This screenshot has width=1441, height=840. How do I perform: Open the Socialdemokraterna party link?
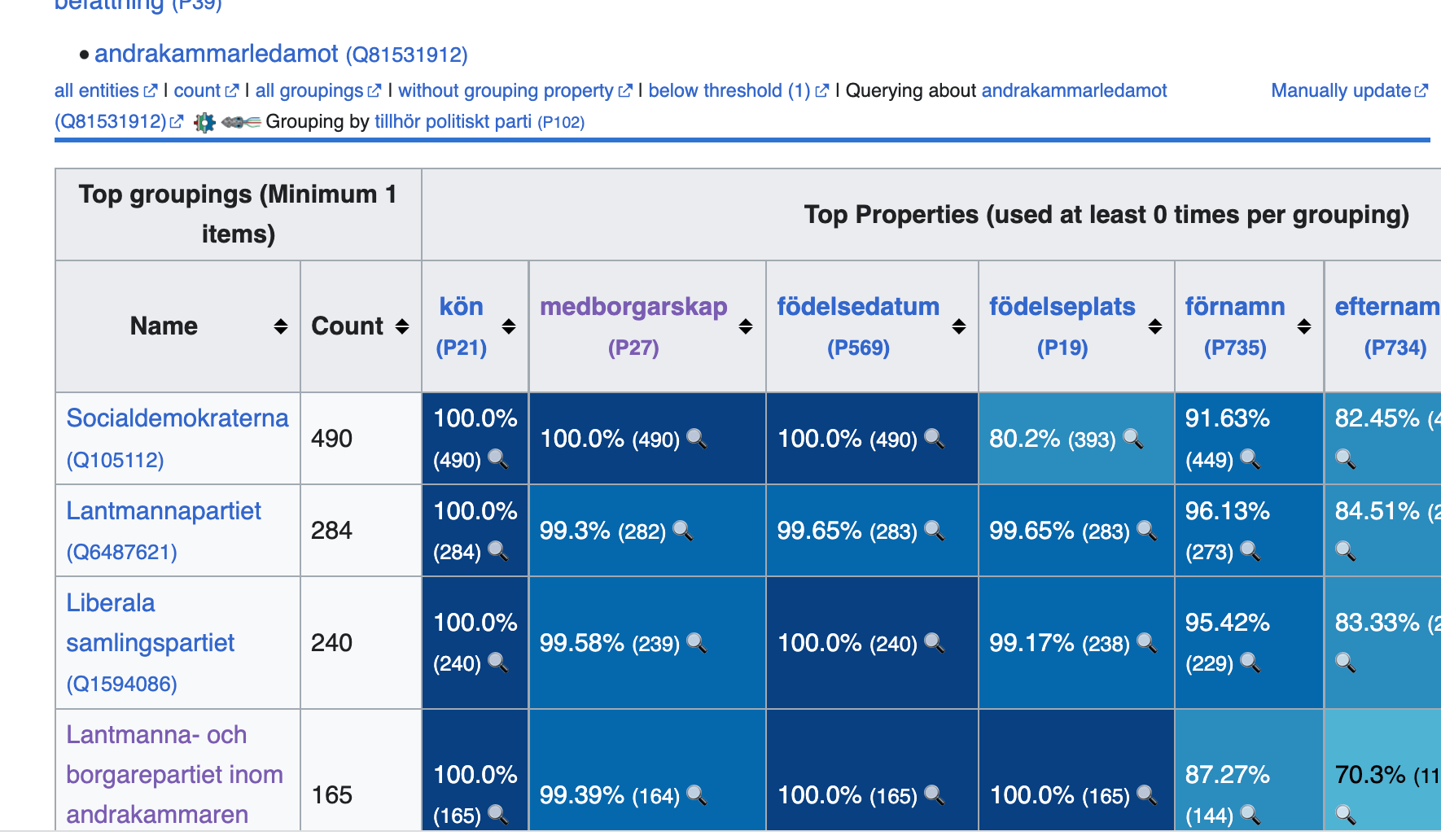[177, 418]
